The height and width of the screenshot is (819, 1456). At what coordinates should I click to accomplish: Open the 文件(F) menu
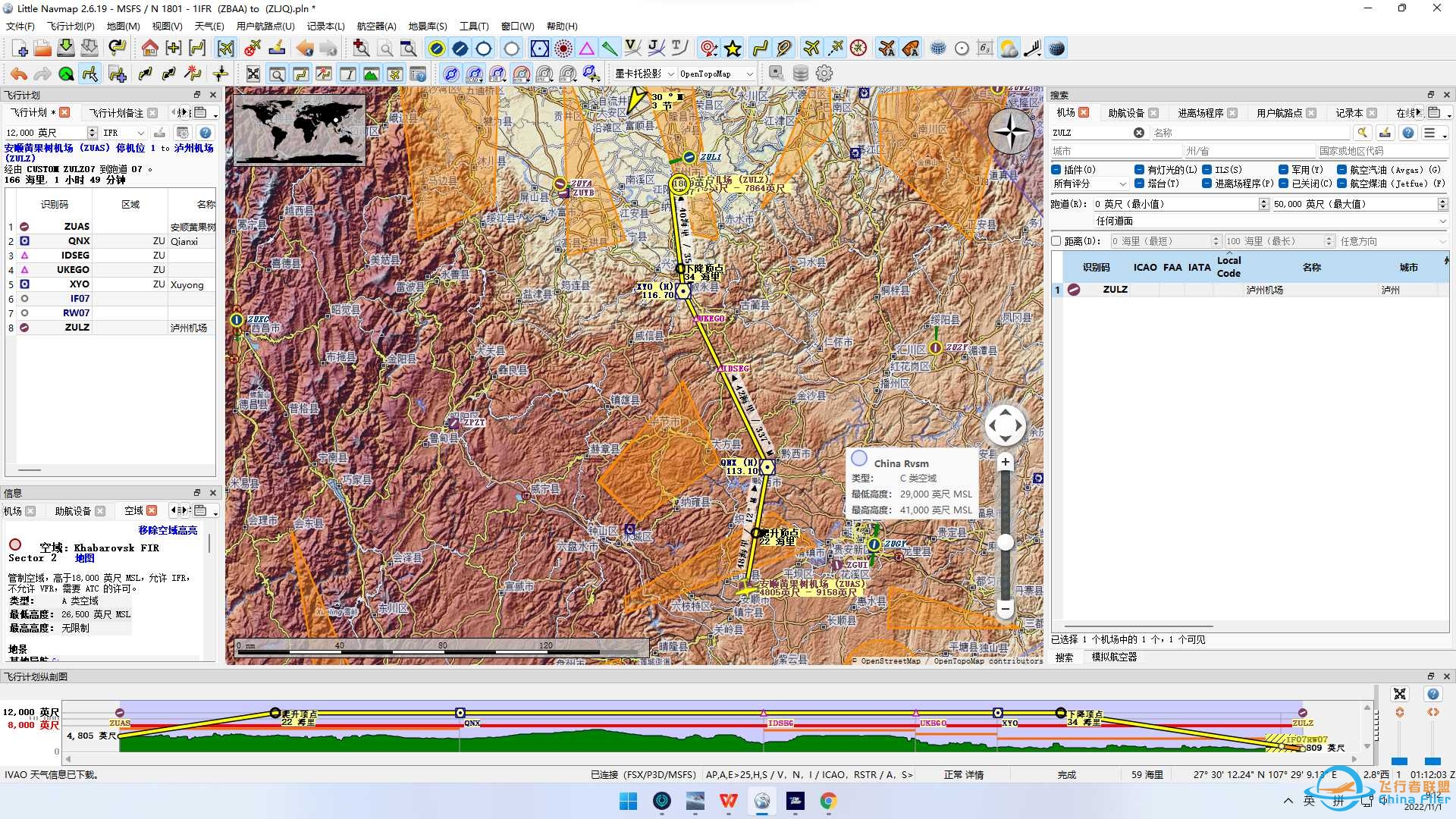[20, 26]
